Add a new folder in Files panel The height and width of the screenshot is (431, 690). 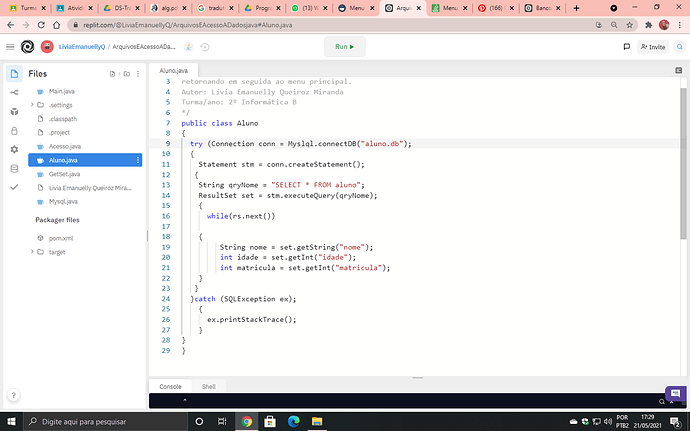coord(127,74)
